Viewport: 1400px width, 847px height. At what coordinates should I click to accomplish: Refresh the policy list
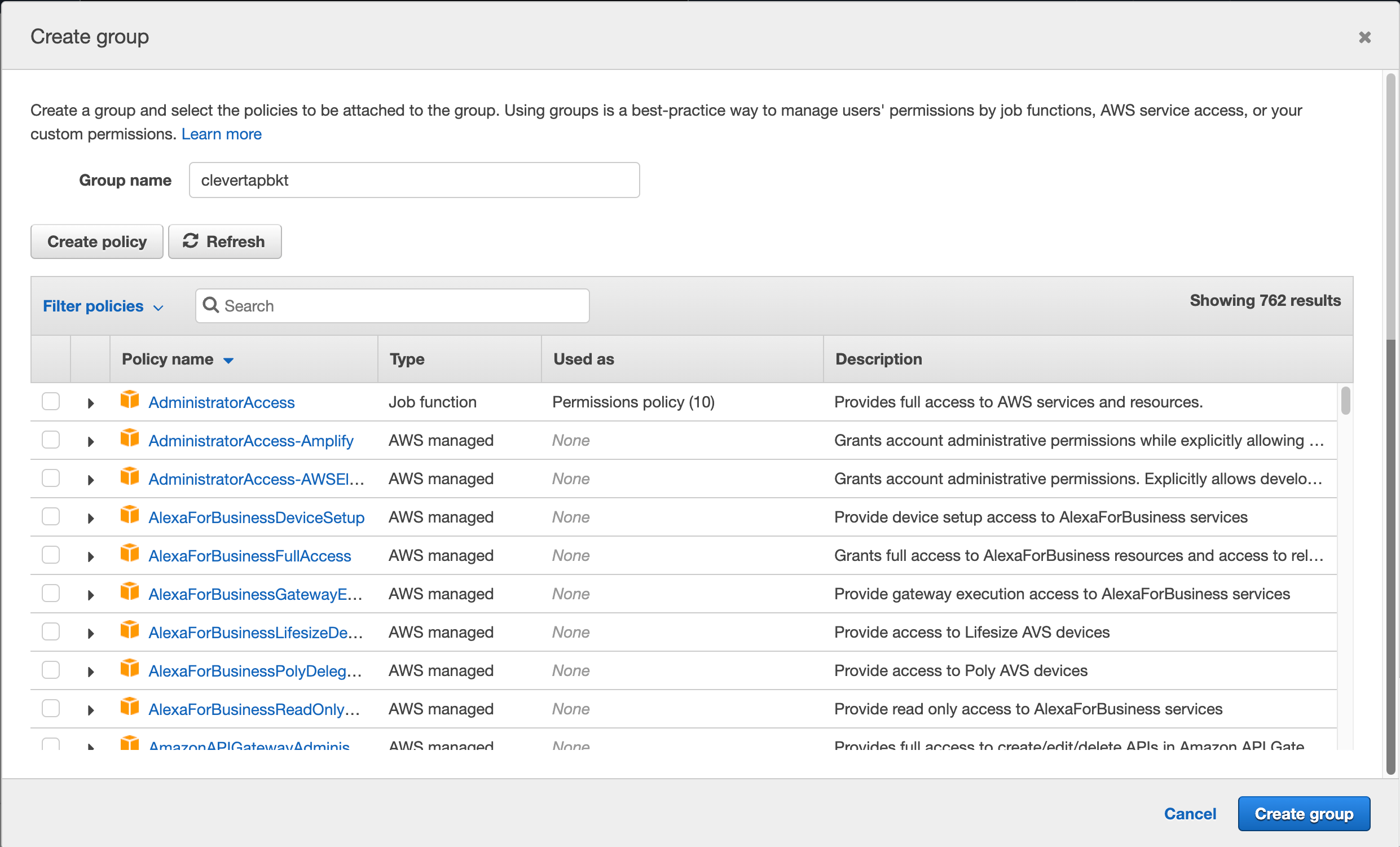pos(224,242)
